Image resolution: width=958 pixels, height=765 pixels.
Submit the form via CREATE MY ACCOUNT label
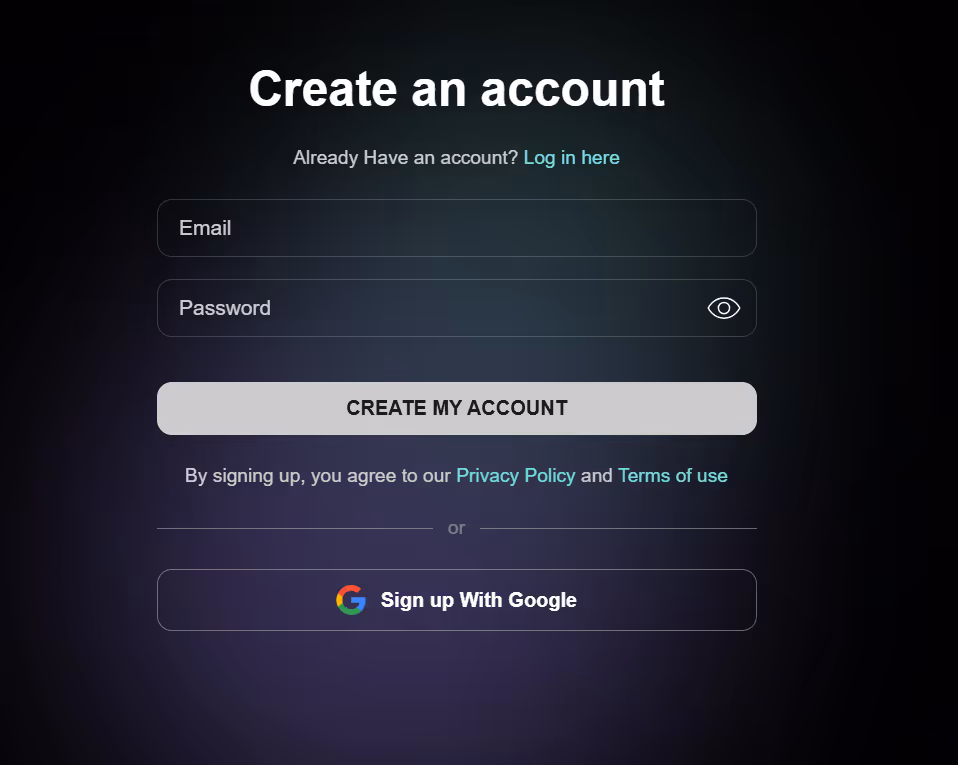pos(457,408)
